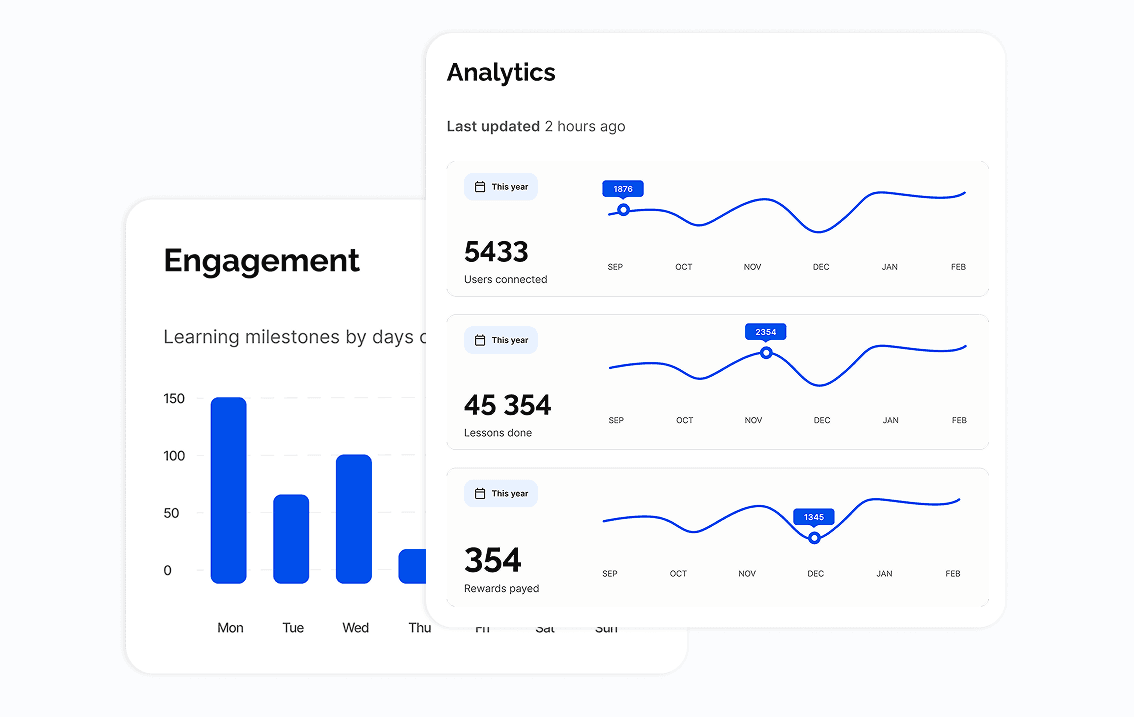Click the 'Wed' axis label
The width and height of the screenshot is (1134, 717).
pos(355,628)
